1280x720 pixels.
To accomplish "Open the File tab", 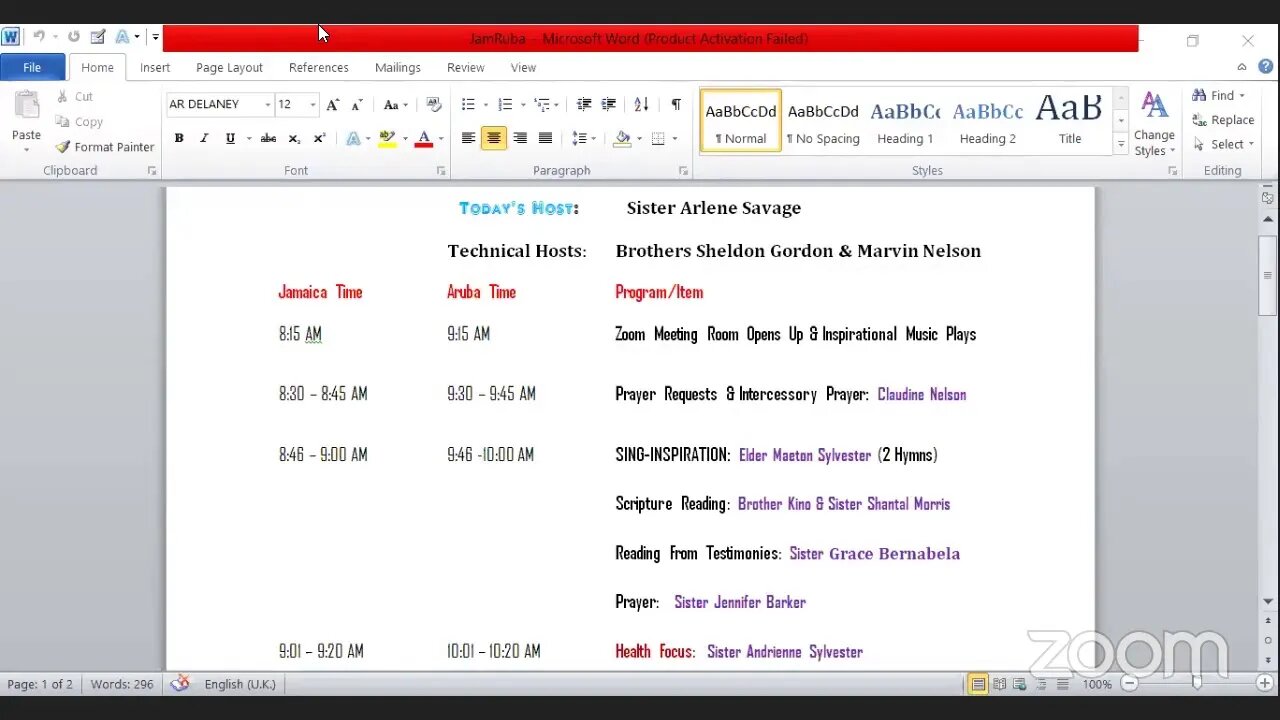I will coord(32,67).
